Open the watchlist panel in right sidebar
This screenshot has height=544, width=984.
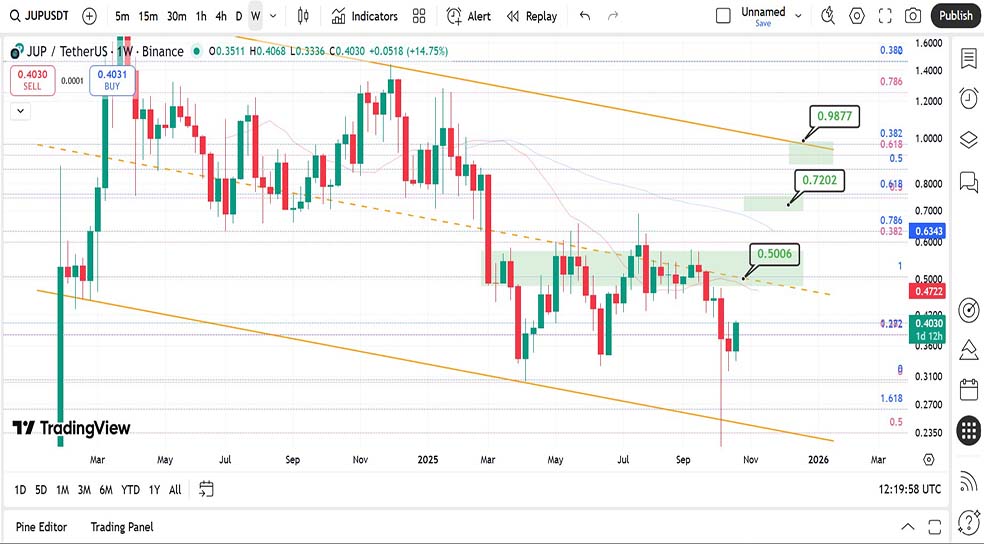pyautogui.click(x=968, y=58)
